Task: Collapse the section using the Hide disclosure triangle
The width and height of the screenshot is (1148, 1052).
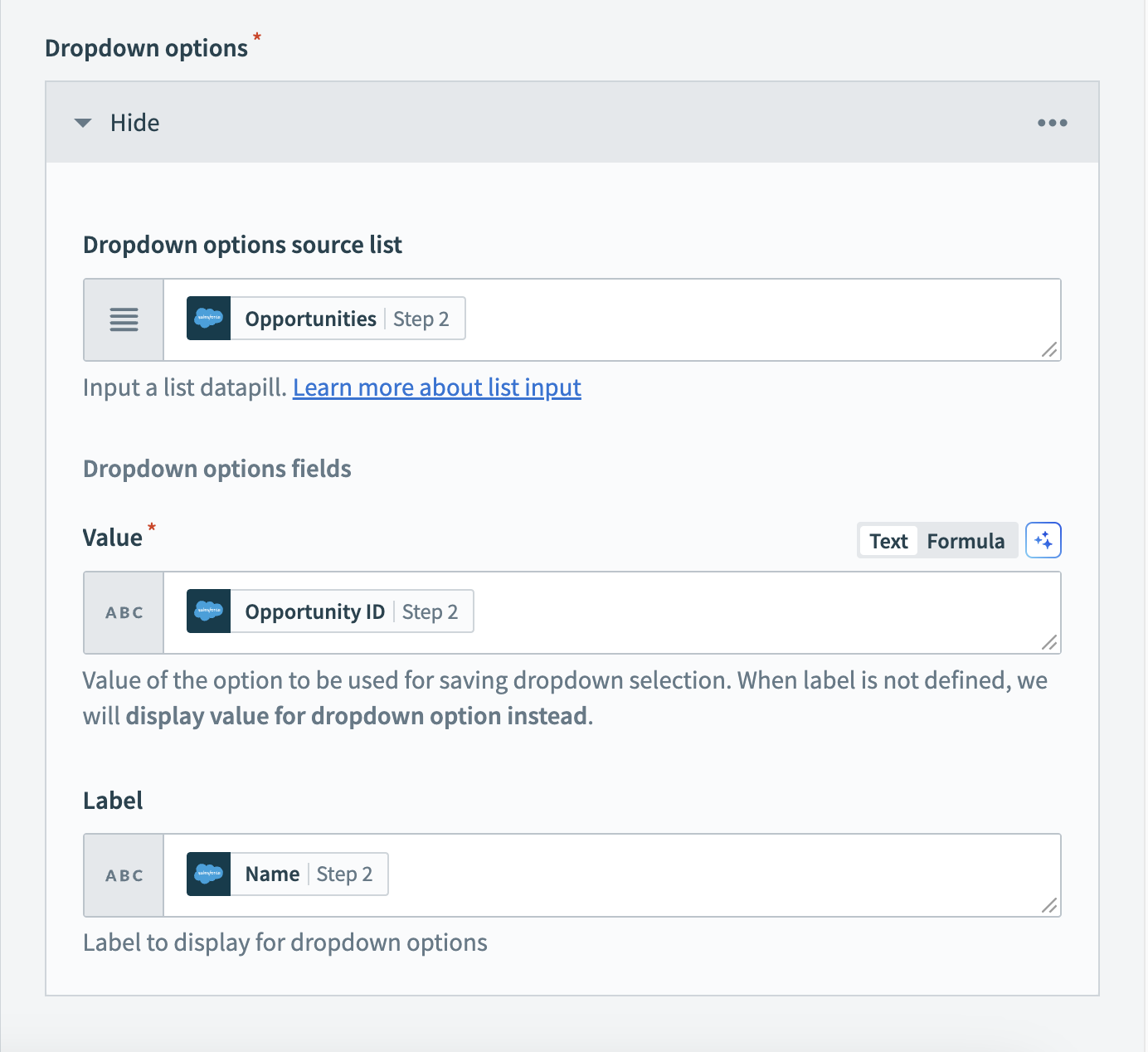Action: coord(83,122)
